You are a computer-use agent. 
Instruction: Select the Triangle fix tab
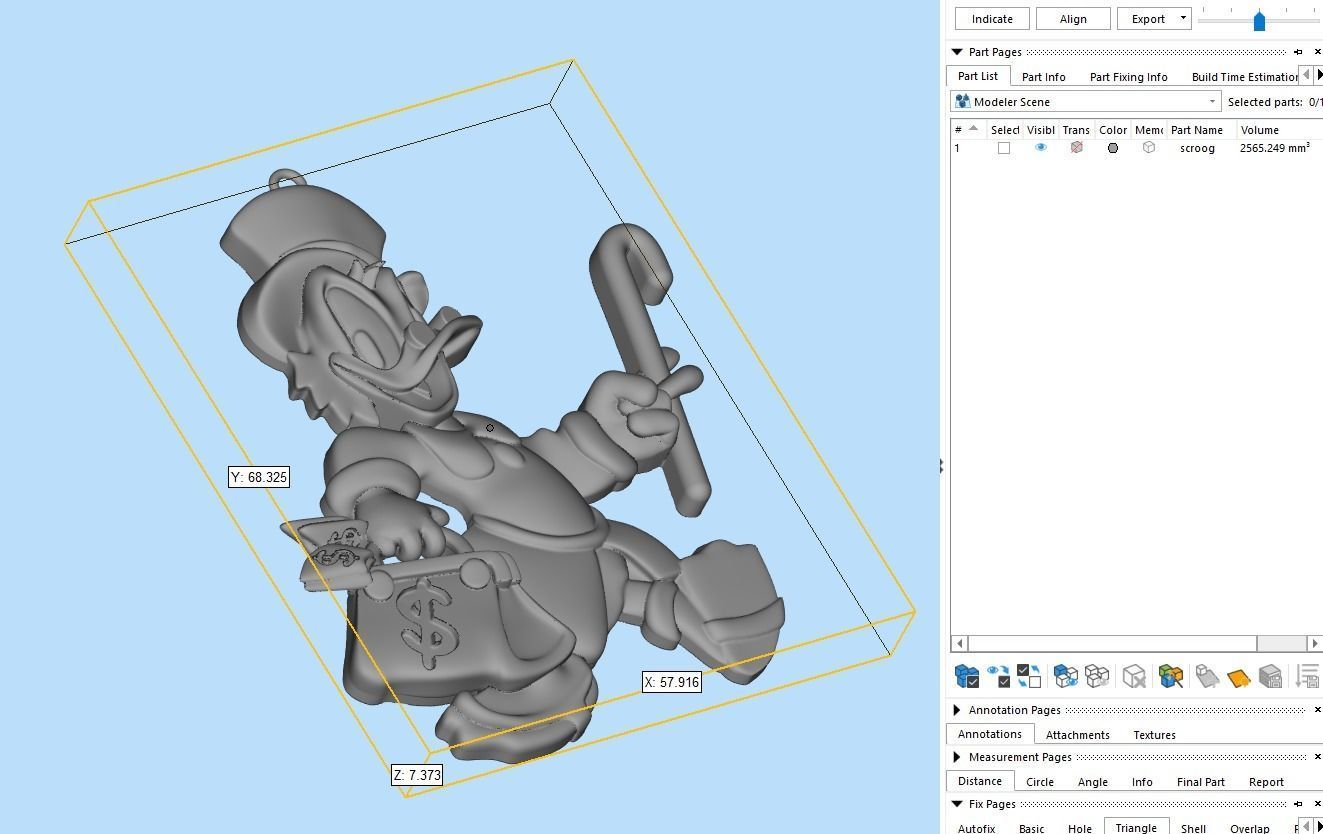coord(1136,827)
